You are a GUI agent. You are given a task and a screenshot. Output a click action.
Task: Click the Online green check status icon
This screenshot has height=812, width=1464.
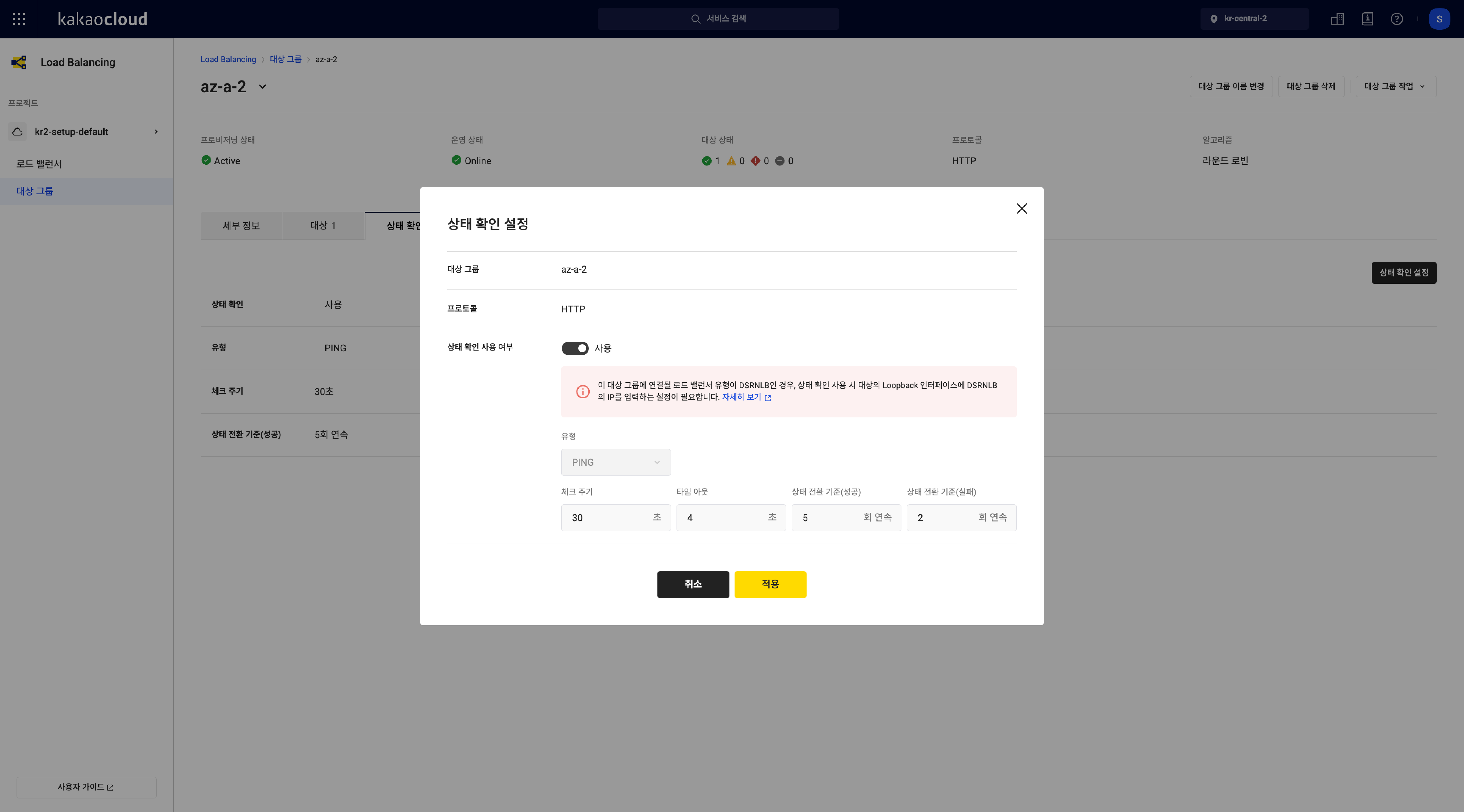pos(456,160)
